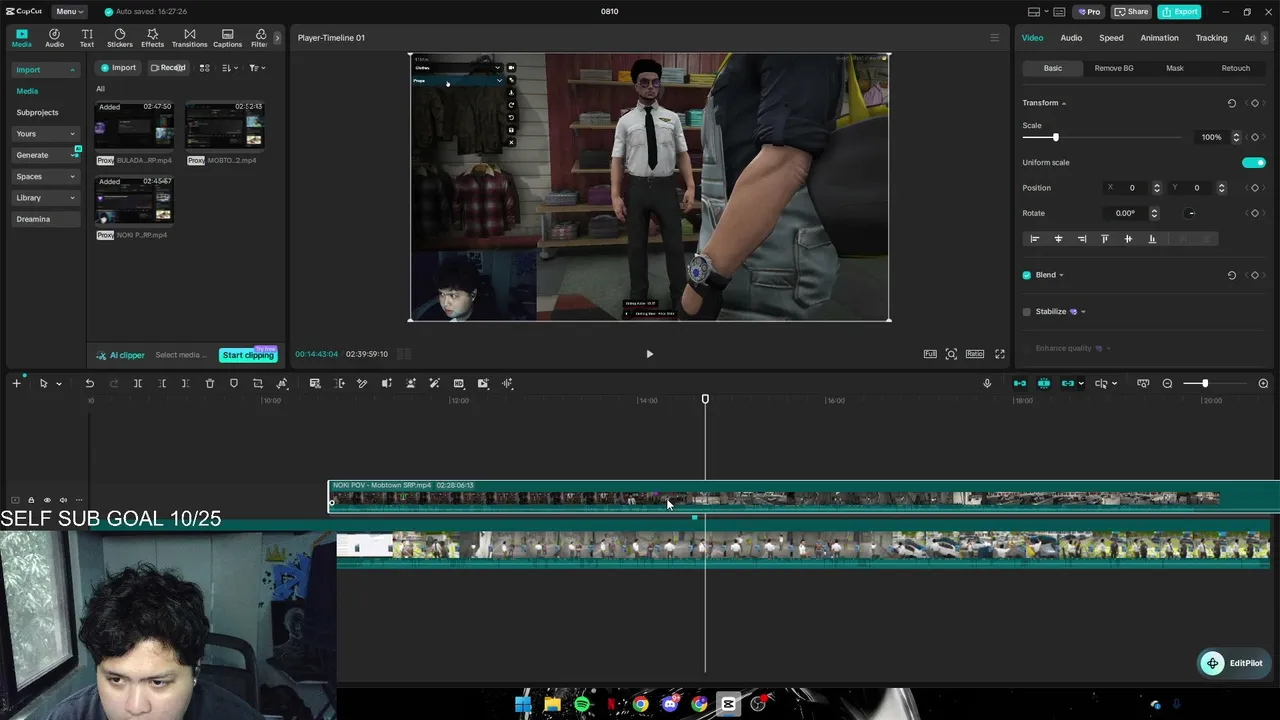The width and height of the screenshot is (1280, 720).
Task: Collapse the Import section
Action: coord(45,70)
